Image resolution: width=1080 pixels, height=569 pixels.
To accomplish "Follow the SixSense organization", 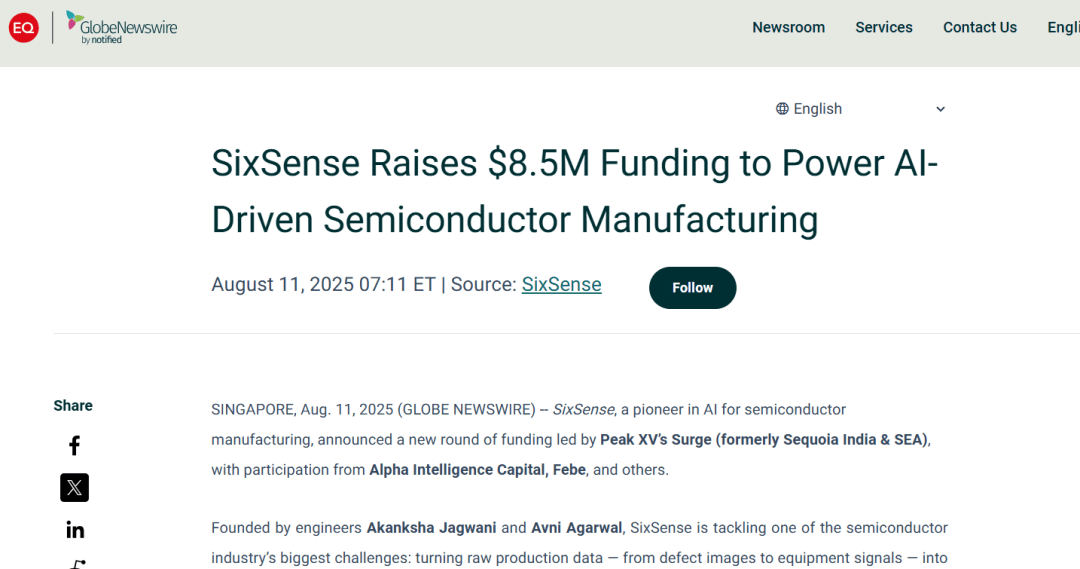I will click(692, 288).
